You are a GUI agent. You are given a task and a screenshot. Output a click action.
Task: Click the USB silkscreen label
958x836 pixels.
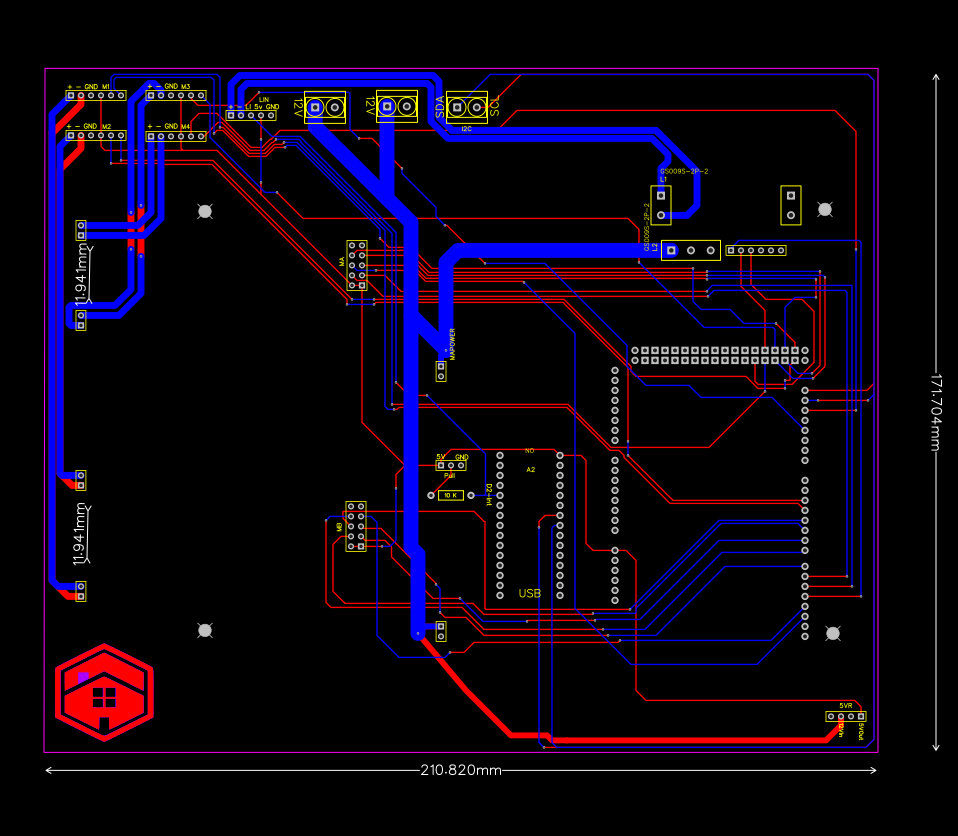pyautogui.click(x=529, y=593)
